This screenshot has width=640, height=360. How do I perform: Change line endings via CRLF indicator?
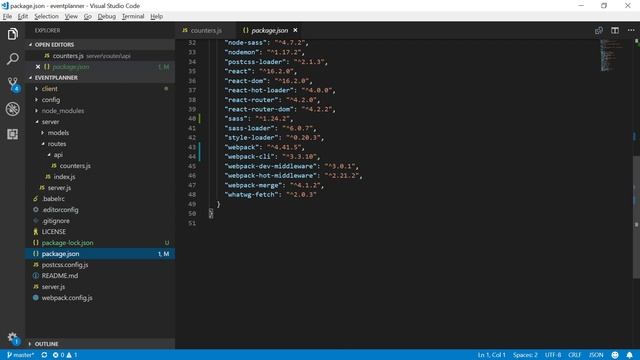pos(574,355)
